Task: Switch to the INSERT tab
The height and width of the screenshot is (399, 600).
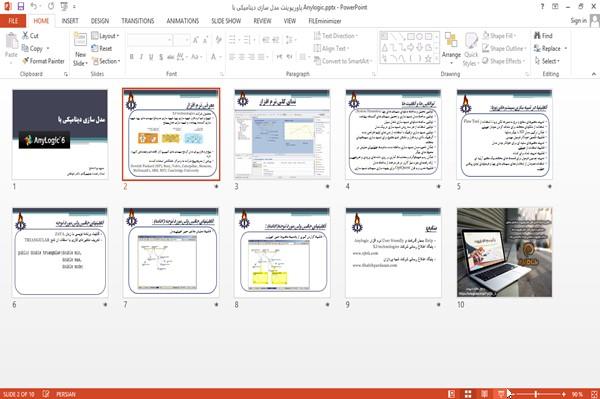Action: coord(70,21)
